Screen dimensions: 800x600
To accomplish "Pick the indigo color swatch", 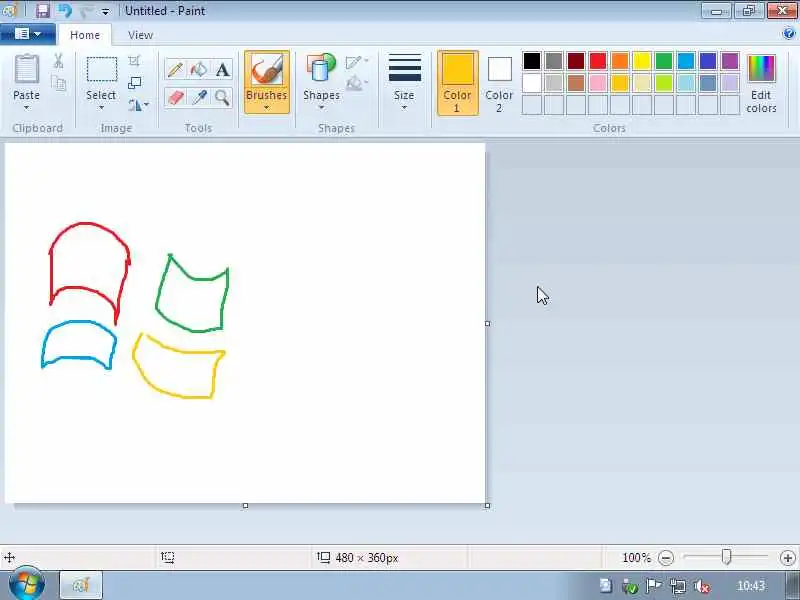I will coord(708,61).
